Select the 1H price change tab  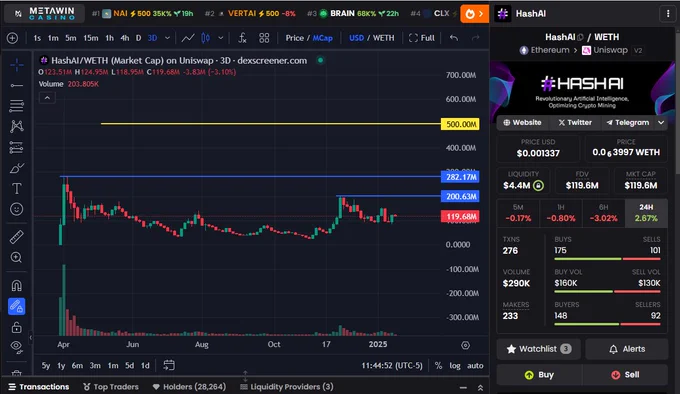pyautogui.click(x=561, y=213)
